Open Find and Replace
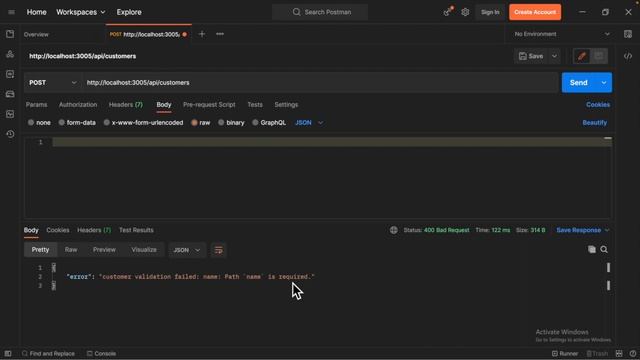The width and height of the screenshot is (640, 360). click(48, 353)
